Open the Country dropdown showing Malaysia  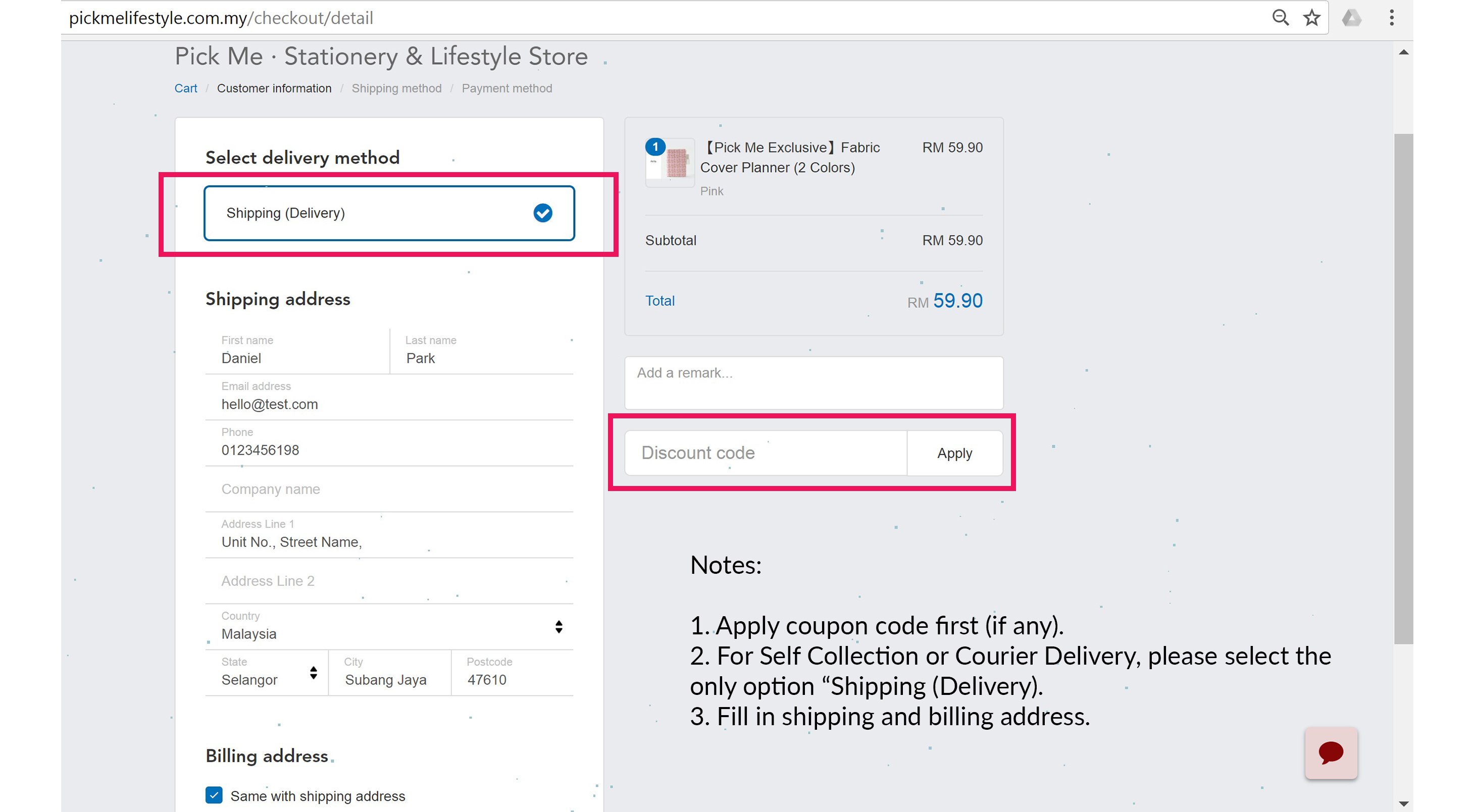[389, 627]
